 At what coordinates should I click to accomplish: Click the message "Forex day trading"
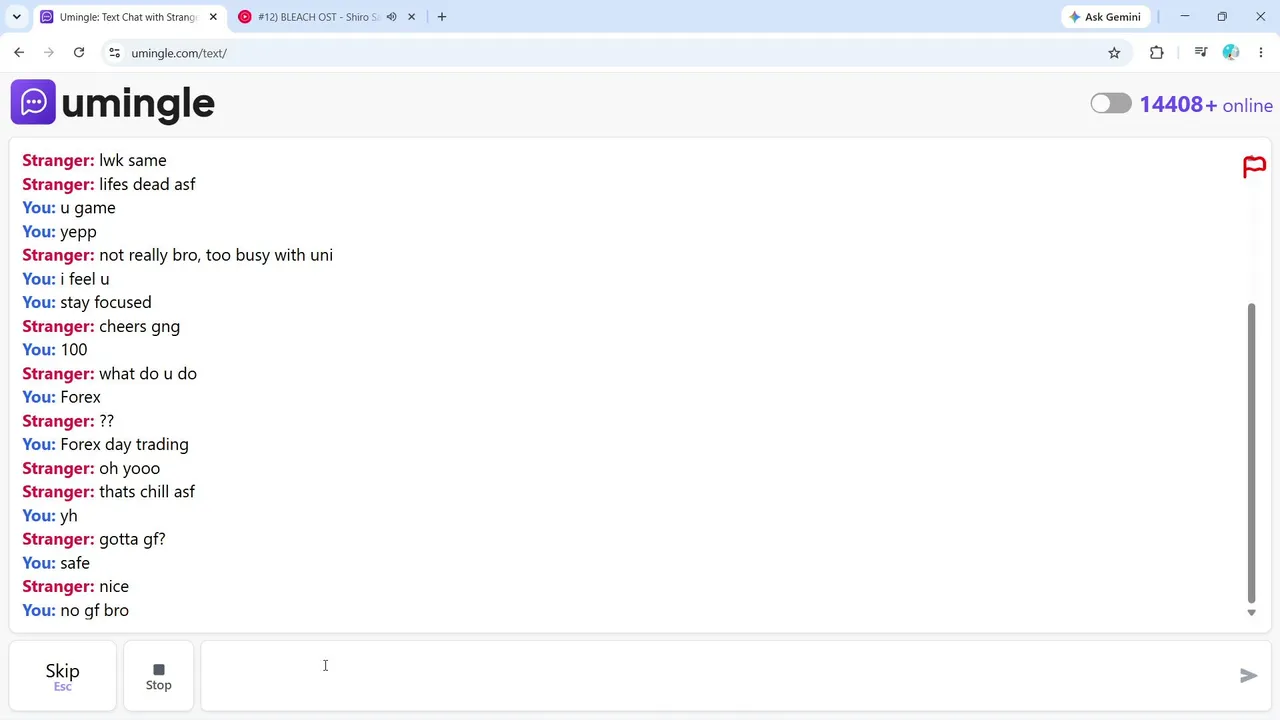point(124,444)
